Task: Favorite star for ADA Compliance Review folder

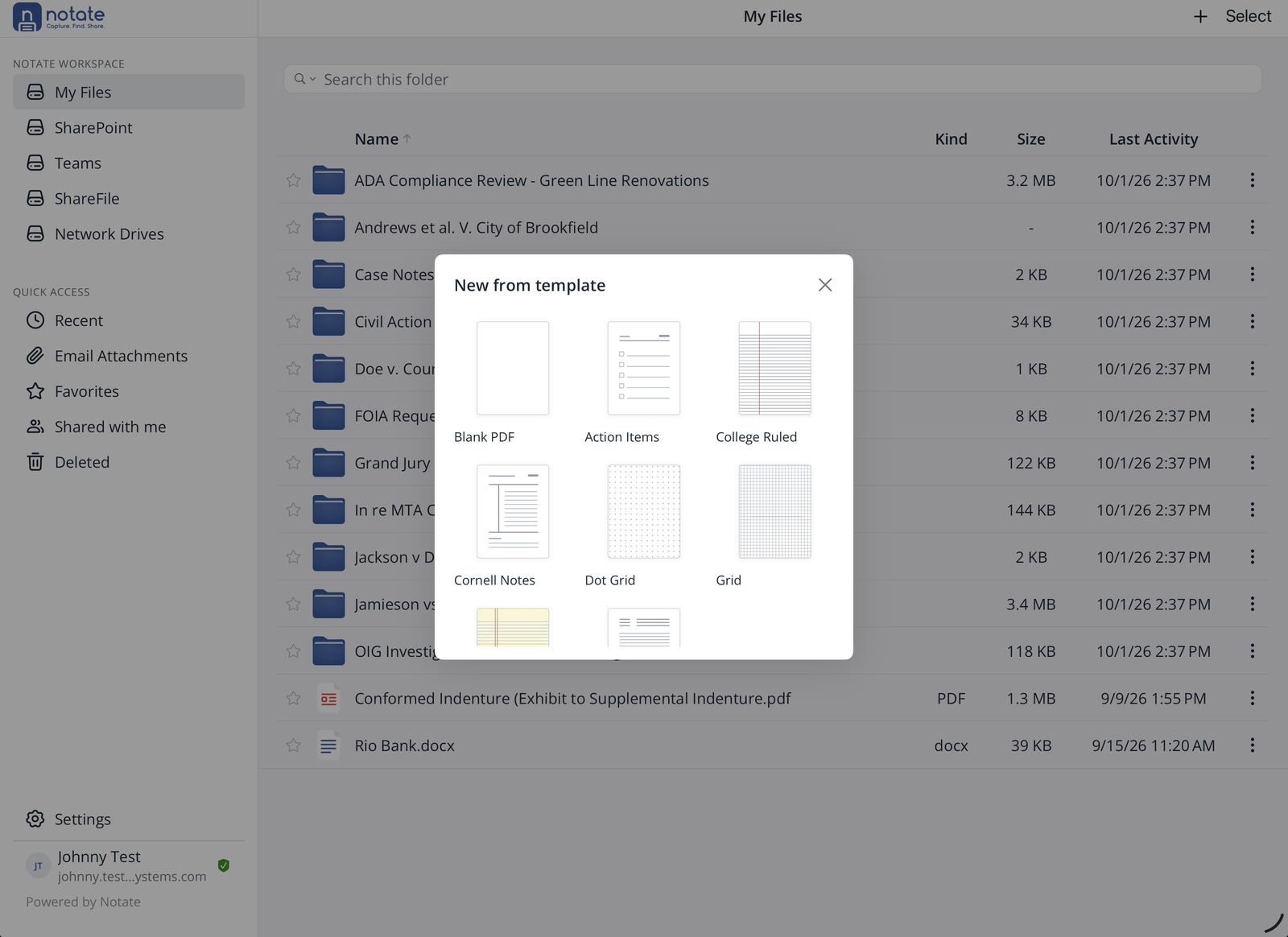Action: pyautogui.click(x=293, y=180)
